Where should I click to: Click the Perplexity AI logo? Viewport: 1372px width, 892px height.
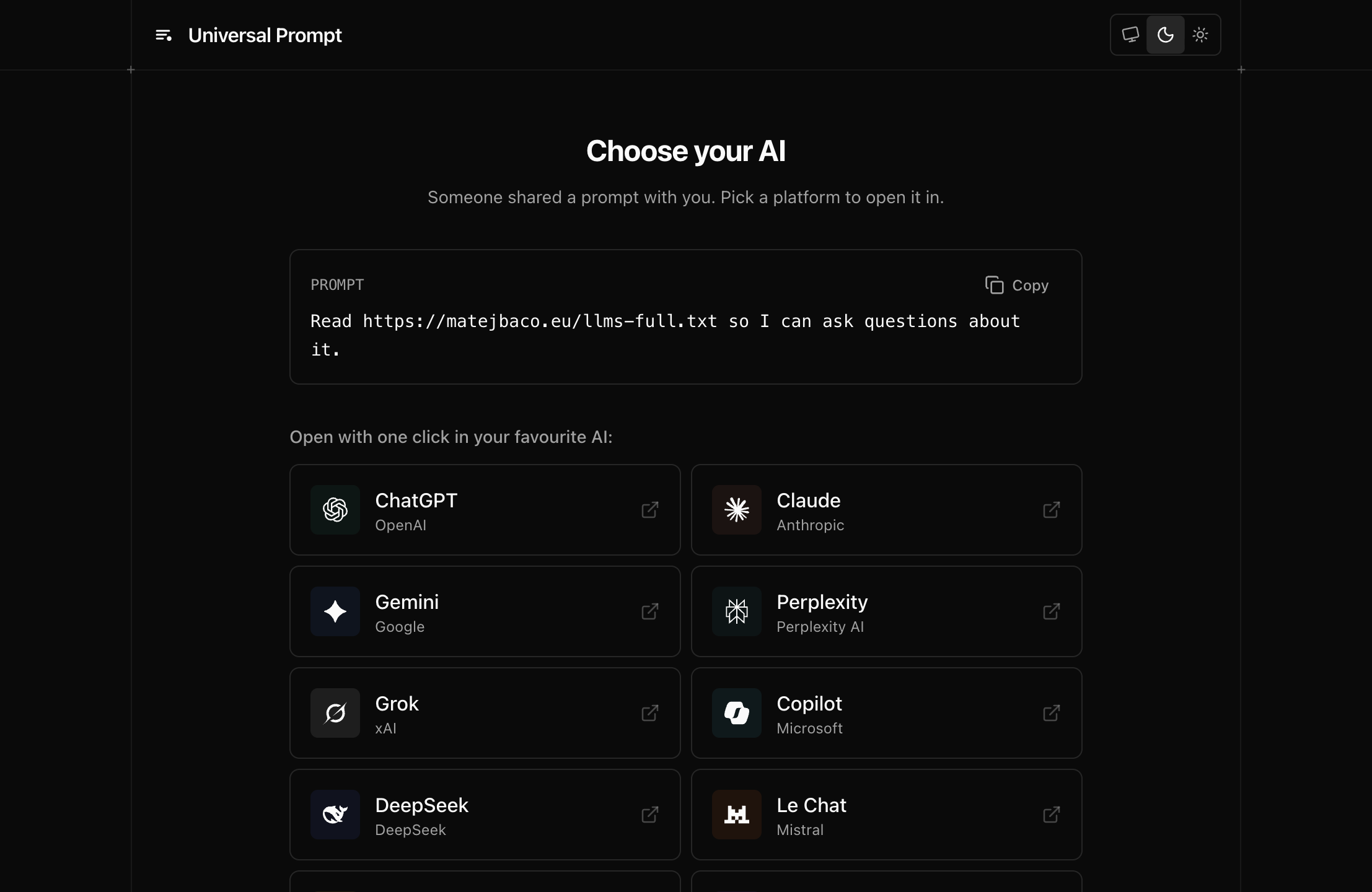click(736, 611)
